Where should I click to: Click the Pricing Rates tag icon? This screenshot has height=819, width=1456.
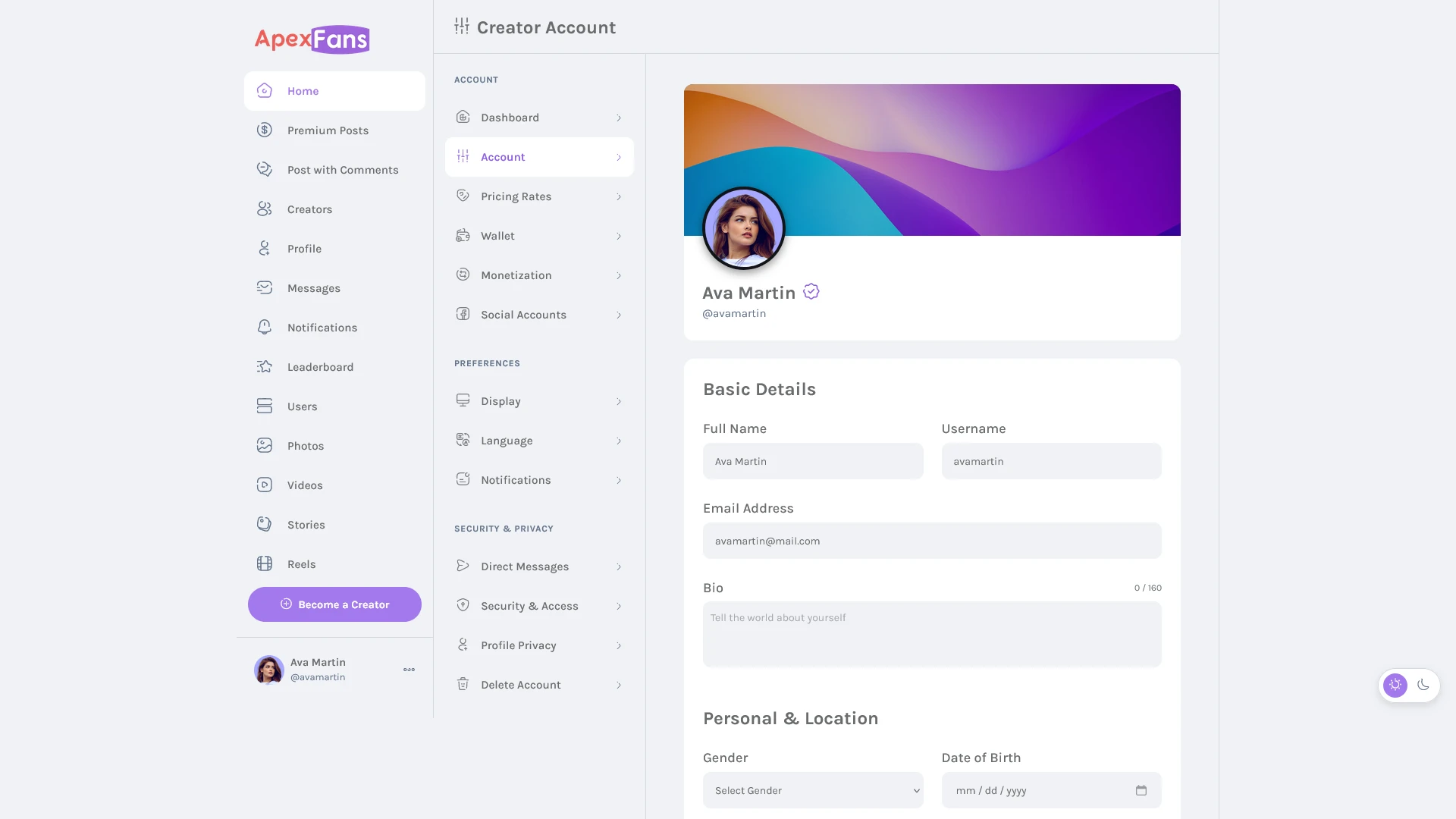point(463,196)
